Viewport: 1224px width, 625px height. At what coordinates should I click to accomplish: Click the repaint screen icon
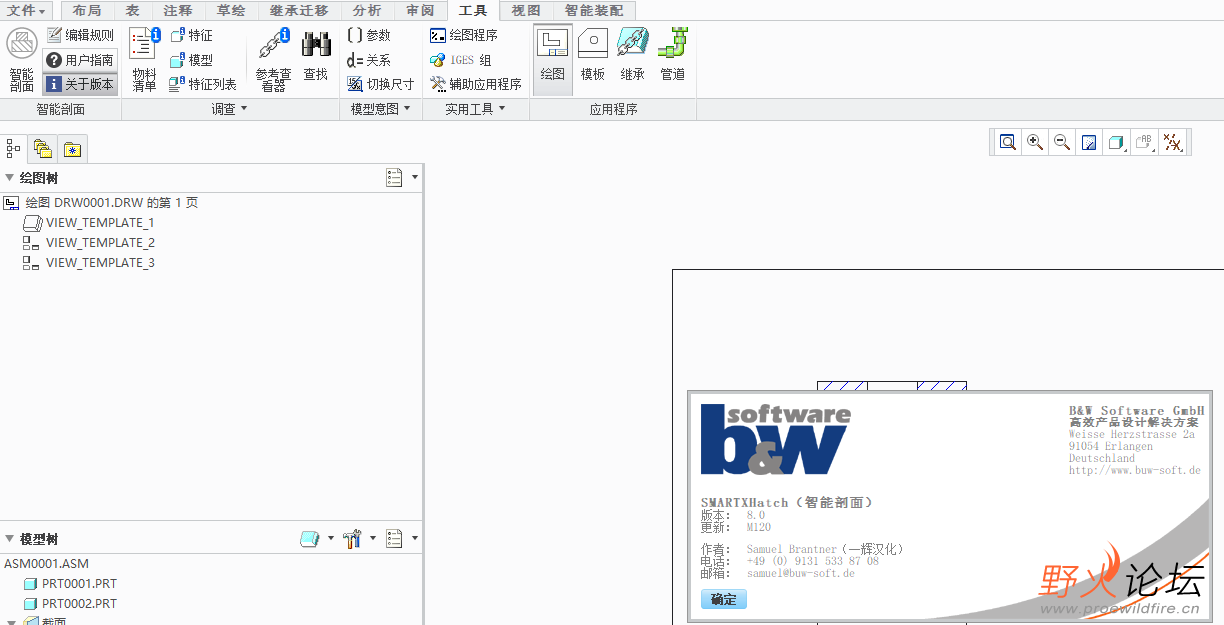(1089, 142)
